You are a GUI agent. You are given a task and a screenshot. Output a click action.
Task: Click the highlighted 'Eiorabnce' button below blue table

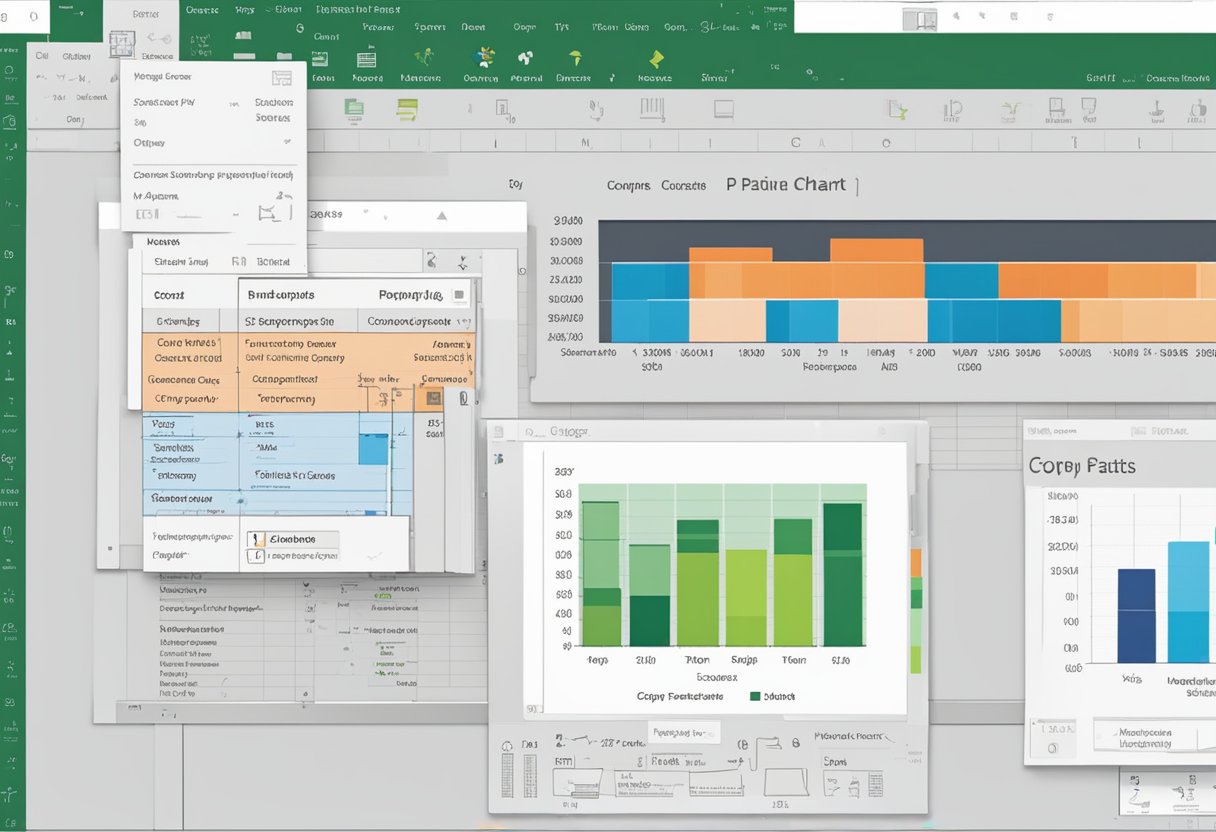[300, 538]
